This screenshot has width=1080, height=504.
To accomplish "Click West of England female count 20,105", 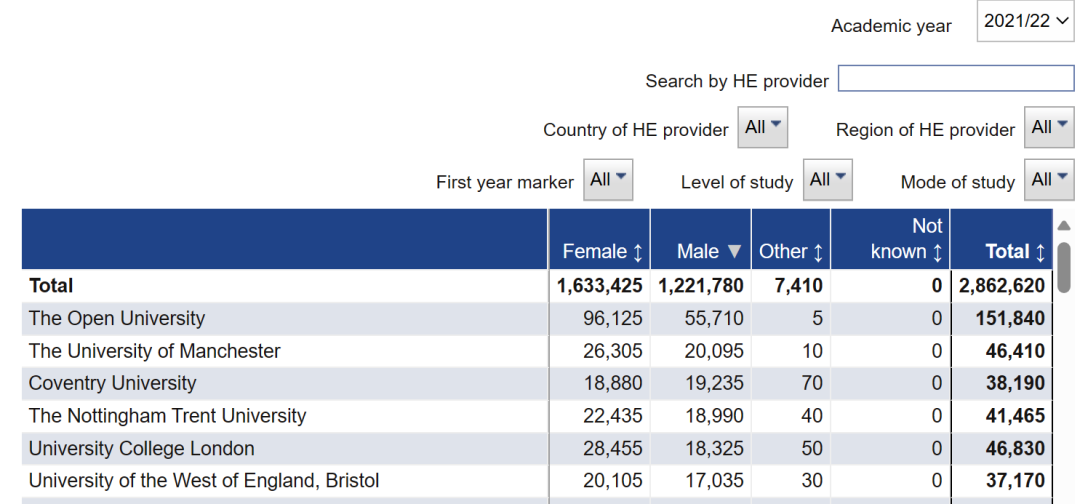I will pos(612,481).
